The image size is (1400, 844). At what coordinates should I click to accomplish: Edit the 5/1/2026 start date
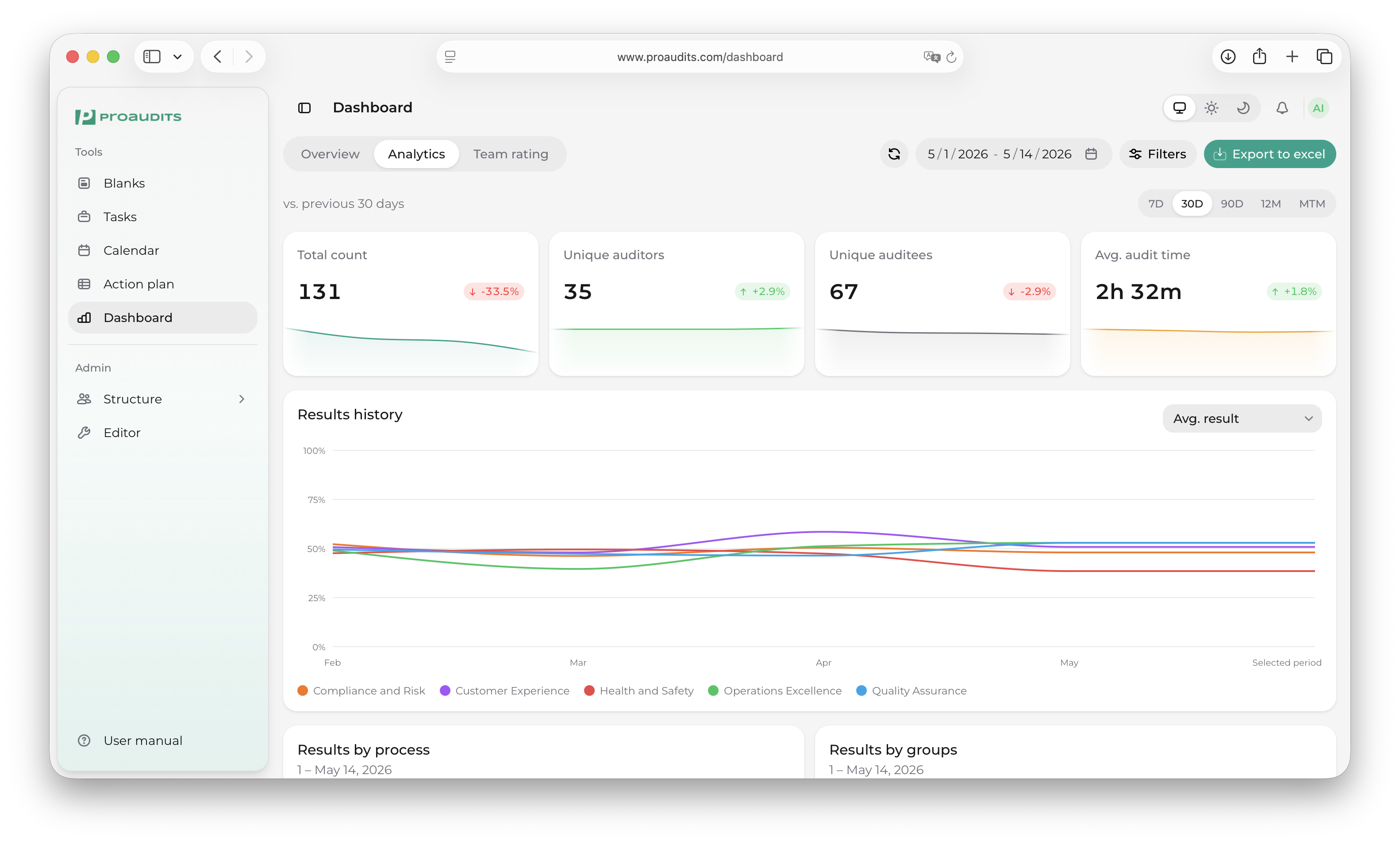(958, 154)
